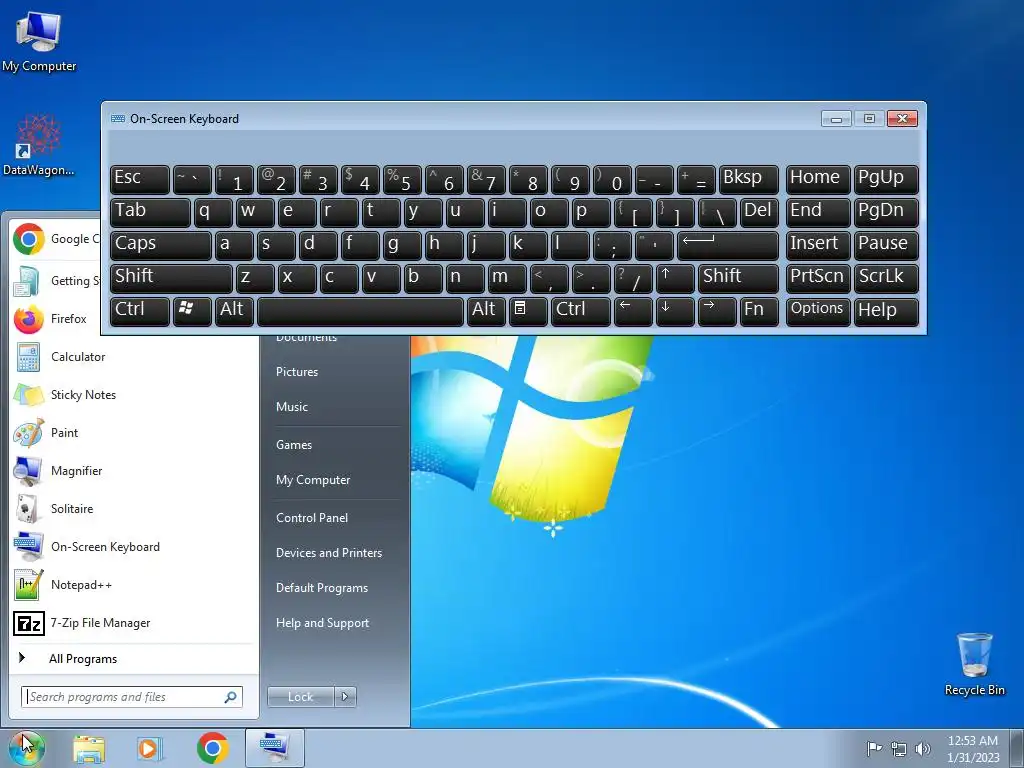Image resolution: width=1024 pixels, height=768 pixels.
Task: Open Music from Start menu
Action: [x=292, y=407]
